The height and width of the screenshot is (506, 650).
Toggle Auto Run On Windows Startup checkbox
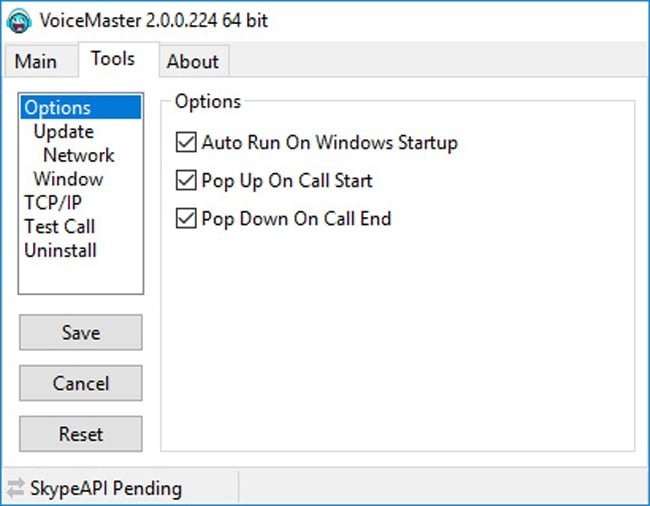[186, 143]
